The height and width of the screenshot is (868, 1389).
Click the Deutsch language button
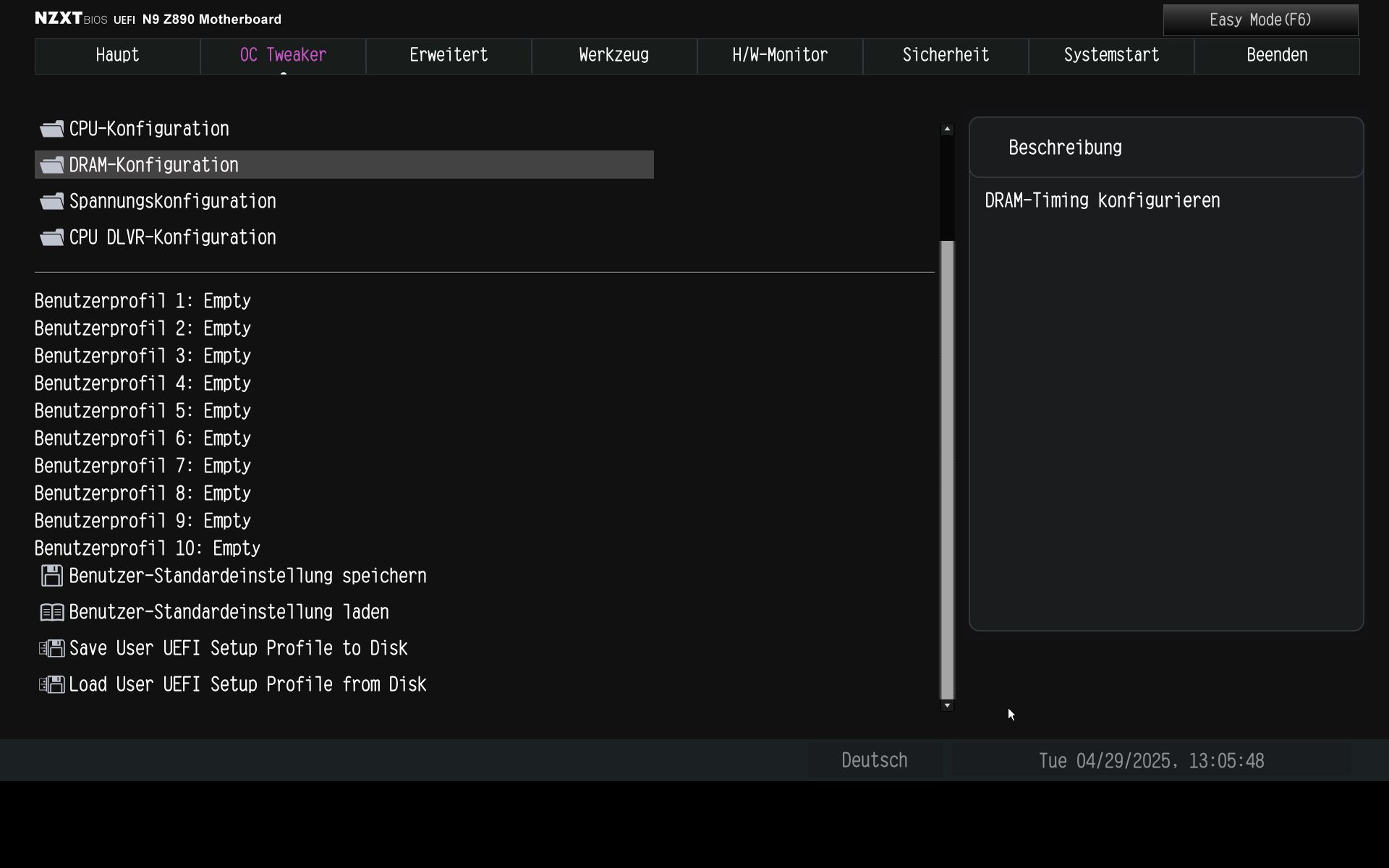pos(874,761)
